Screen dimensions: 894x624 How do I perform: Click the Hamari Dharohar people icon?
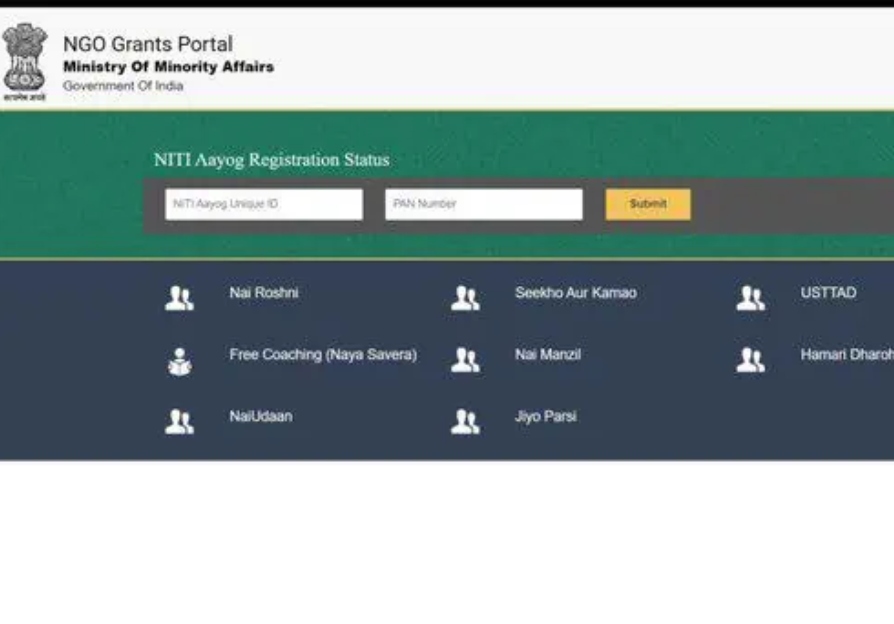(750, 360)
